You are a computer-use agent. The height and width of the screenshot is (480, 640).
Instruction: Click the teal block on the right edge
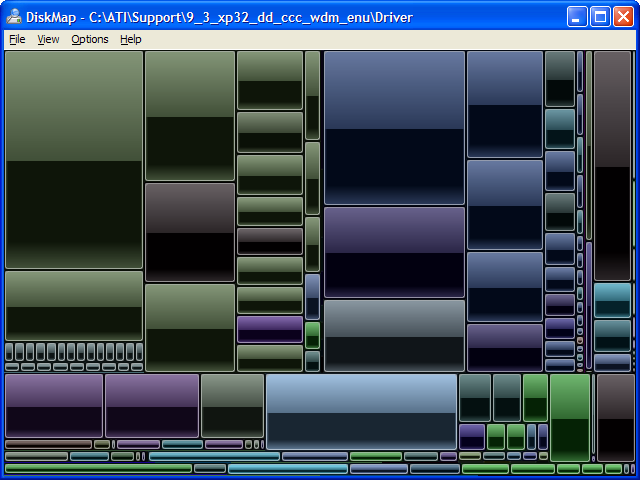click(x=612, y=300)
